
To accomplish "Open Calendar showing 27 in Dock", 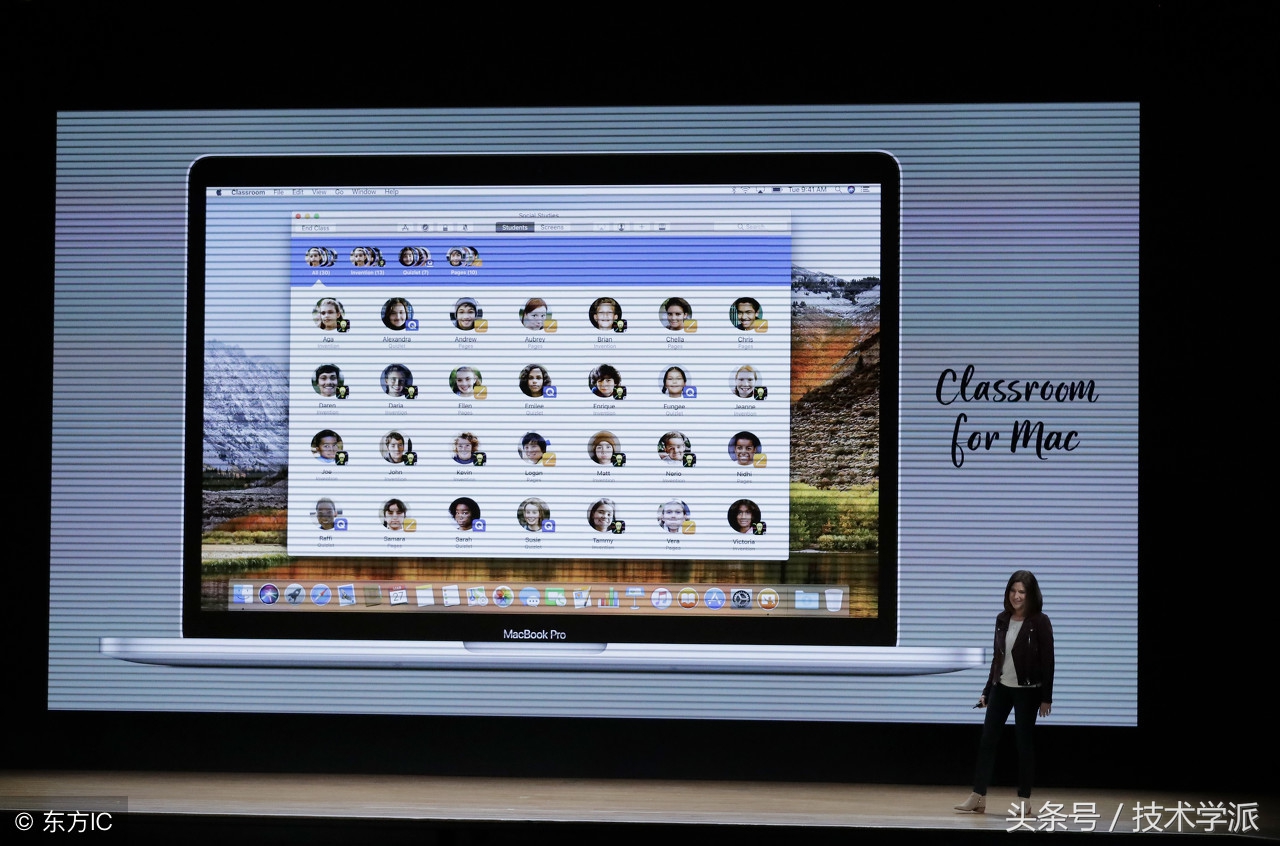I will pyautogui.click(x=398, y=594).
